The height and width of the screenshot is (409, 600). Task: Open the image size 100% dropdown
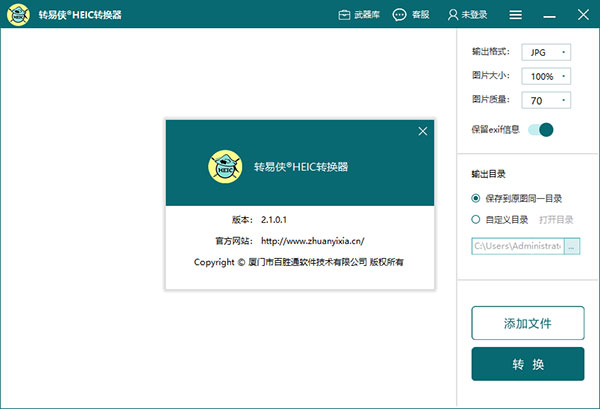pos(546,76)
